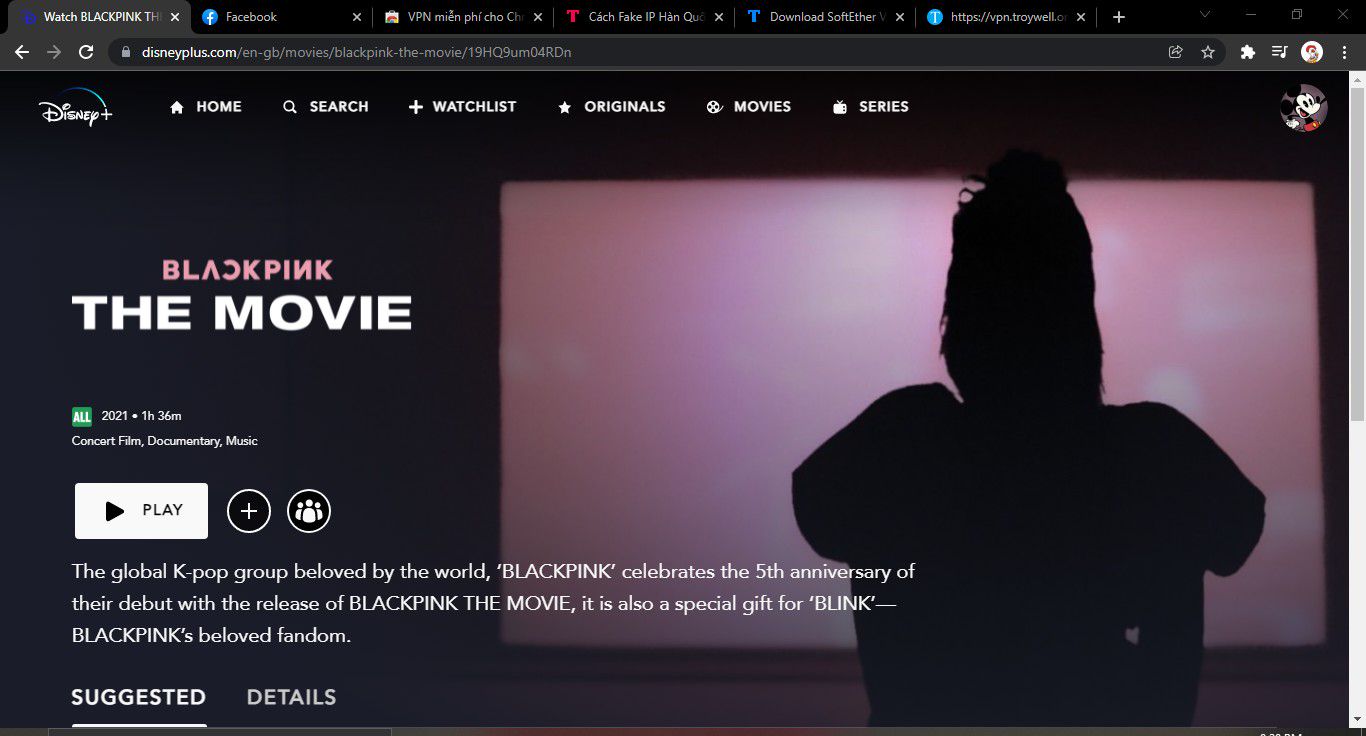The image size is (1366, 736).
Task: Switch to the VPN miễn phí tab
Action: (463, 17)
